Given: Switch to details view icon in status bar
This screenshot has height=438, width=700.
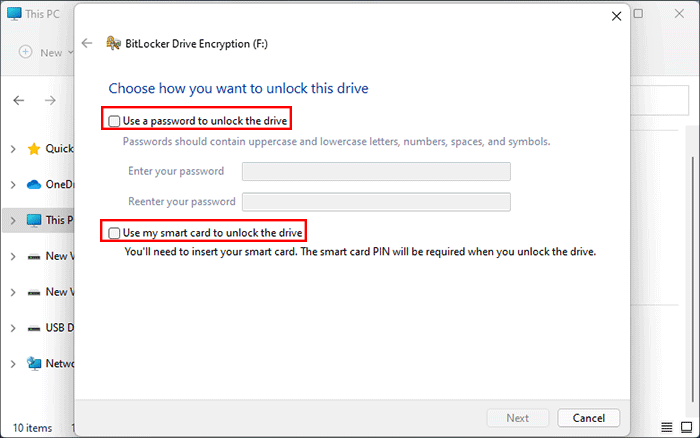Looking at the screenshot, I should pos(665,428).
